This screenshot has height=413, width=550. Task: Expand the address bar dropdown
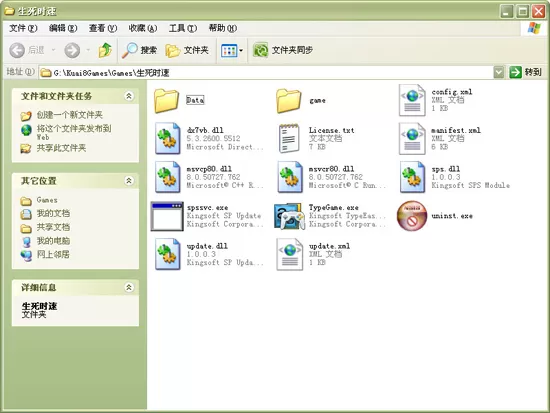coord(498,73)
